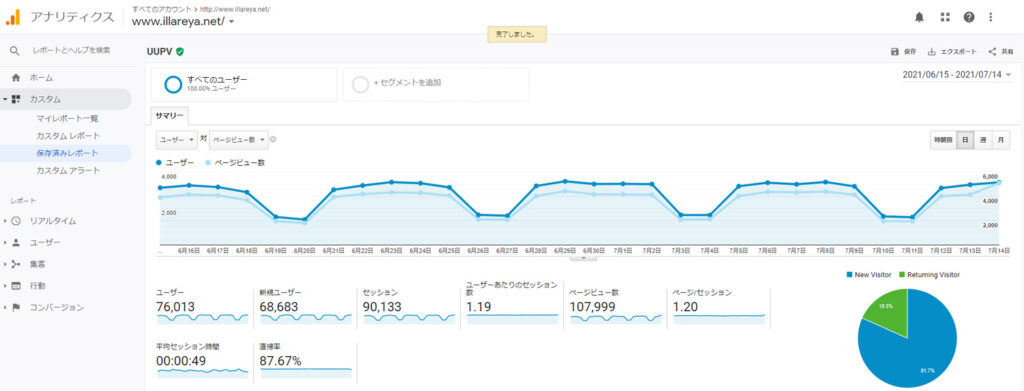Open the www.illareya.net property dropdown
The height and width of the screenshot is (391, 1024).
(183, 21)
